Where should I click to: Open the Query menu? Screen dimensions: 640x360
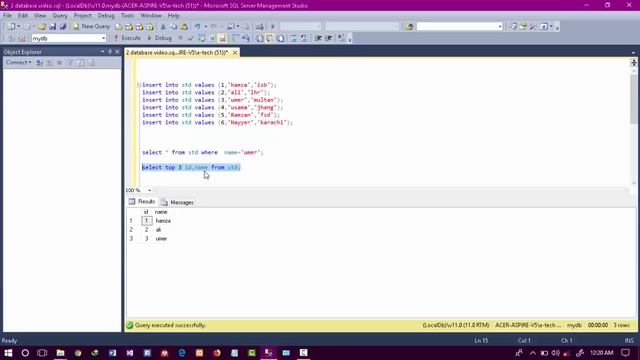point(60,16)
